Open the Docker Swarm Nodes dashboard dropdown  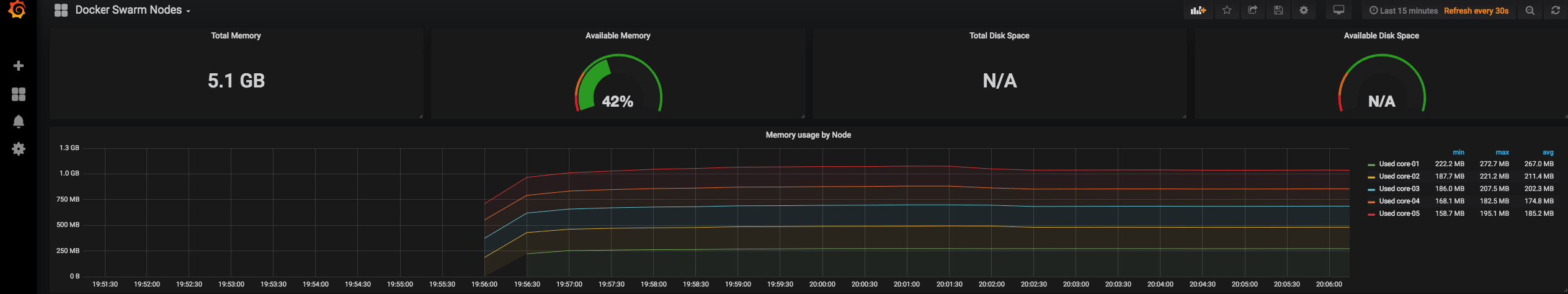(133, 10)
